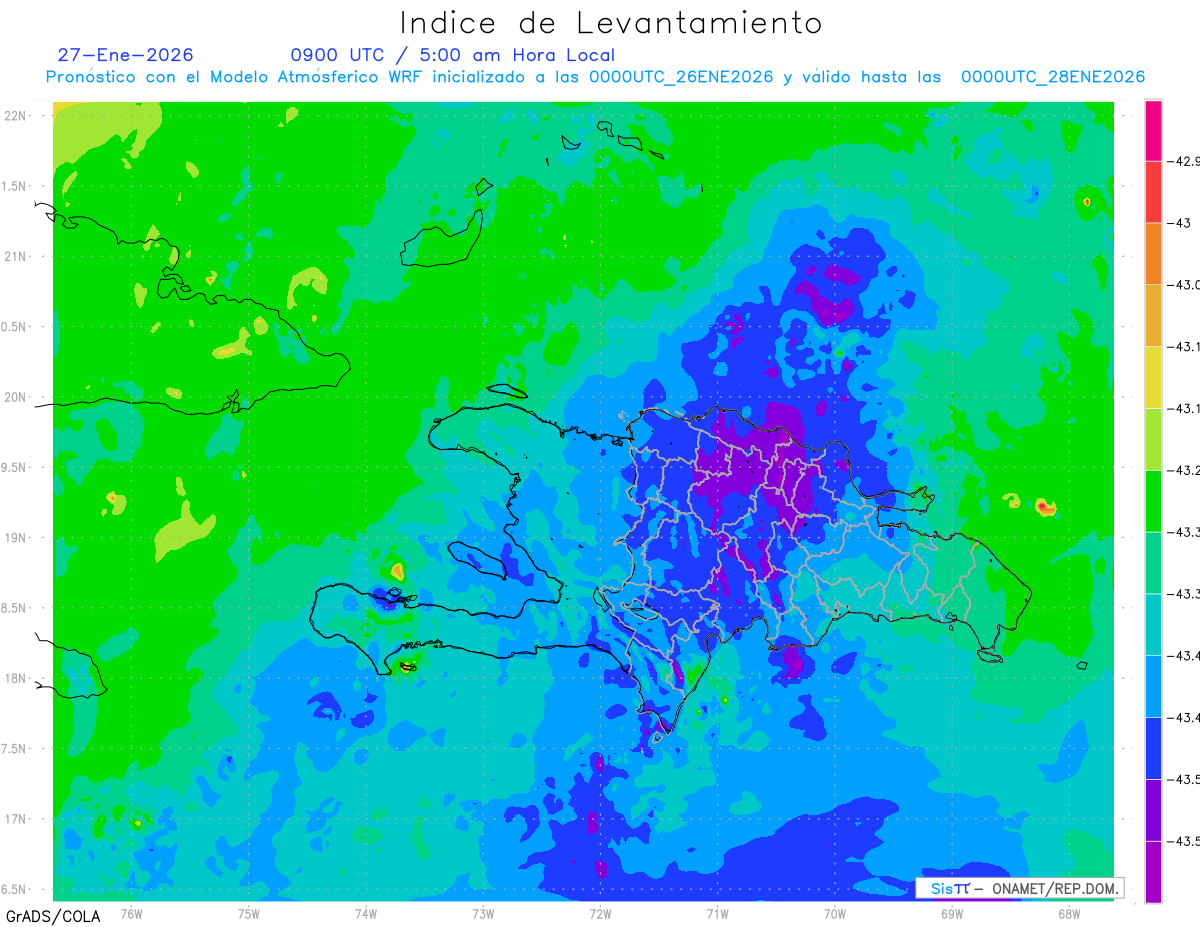Viewport: 1200px width, 927px height.
Task: Select the pure bright green legend swatch
Action: (1153, 500)
